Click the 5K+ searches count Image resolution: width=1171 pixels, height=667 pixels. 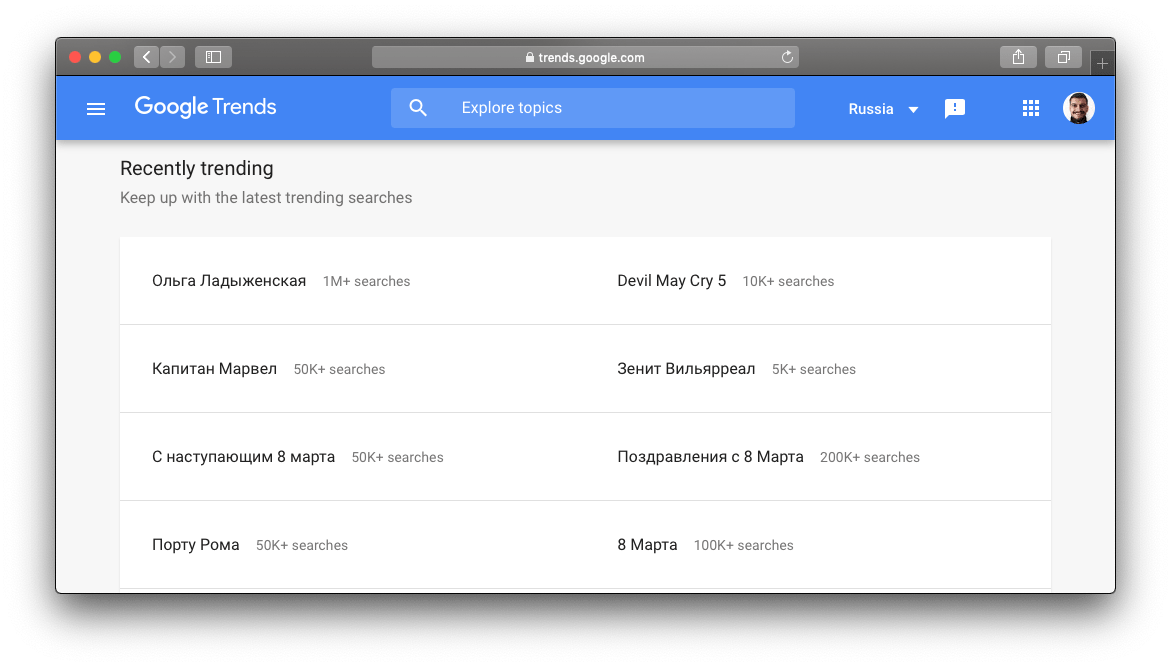[x=813, y=370]
